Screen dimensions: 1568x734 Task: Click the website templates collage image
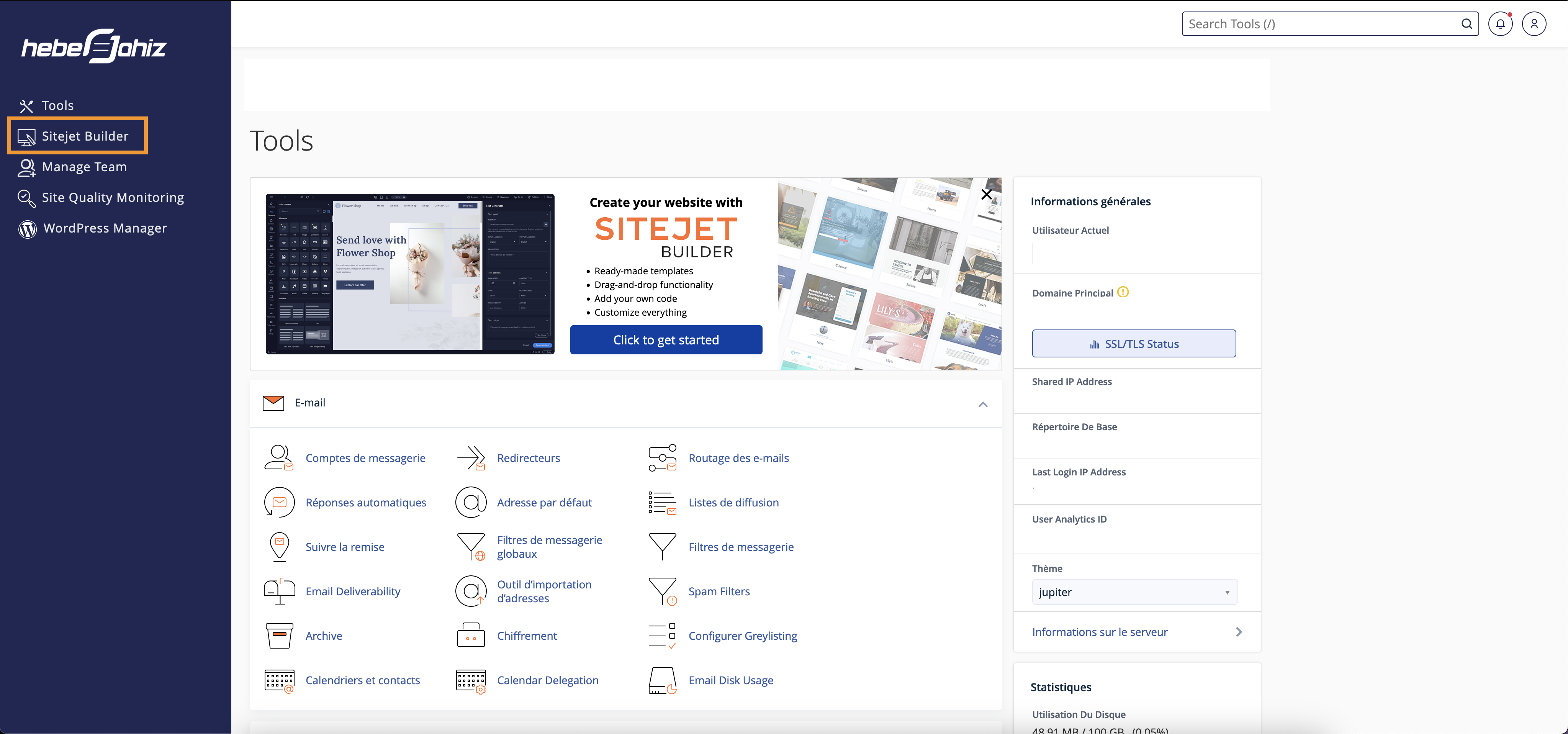pos(889,274)
